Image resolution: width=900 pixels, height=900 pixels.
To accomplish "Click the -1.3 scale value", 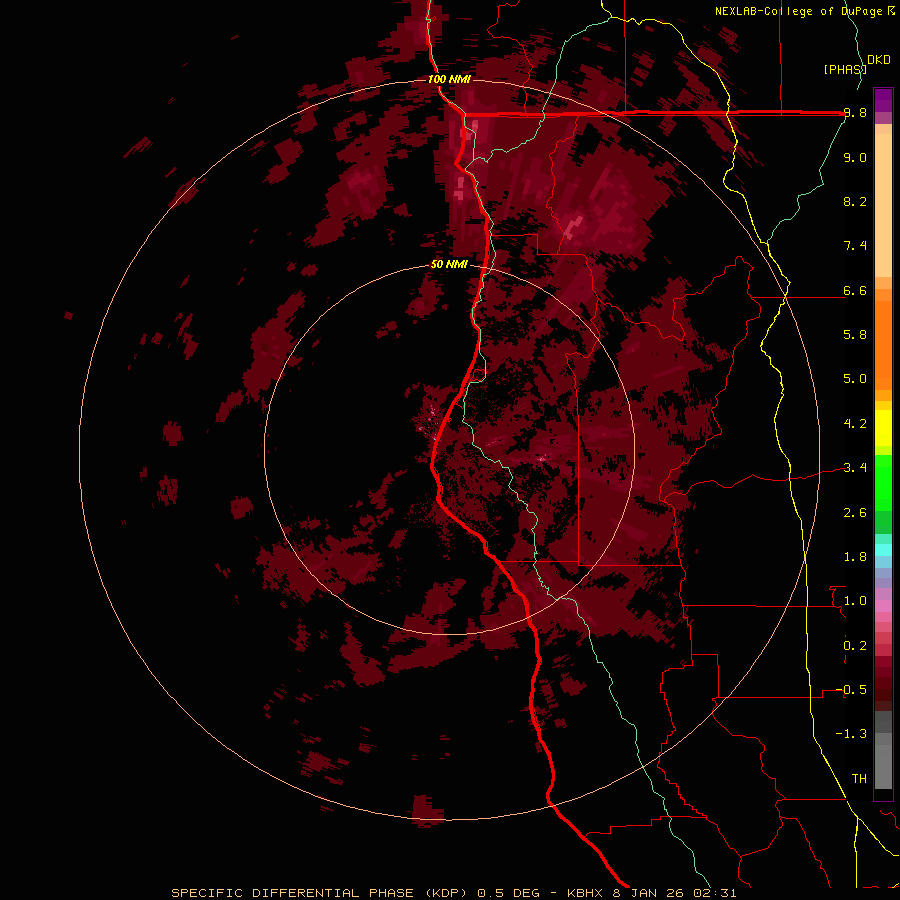I will 852,734.
